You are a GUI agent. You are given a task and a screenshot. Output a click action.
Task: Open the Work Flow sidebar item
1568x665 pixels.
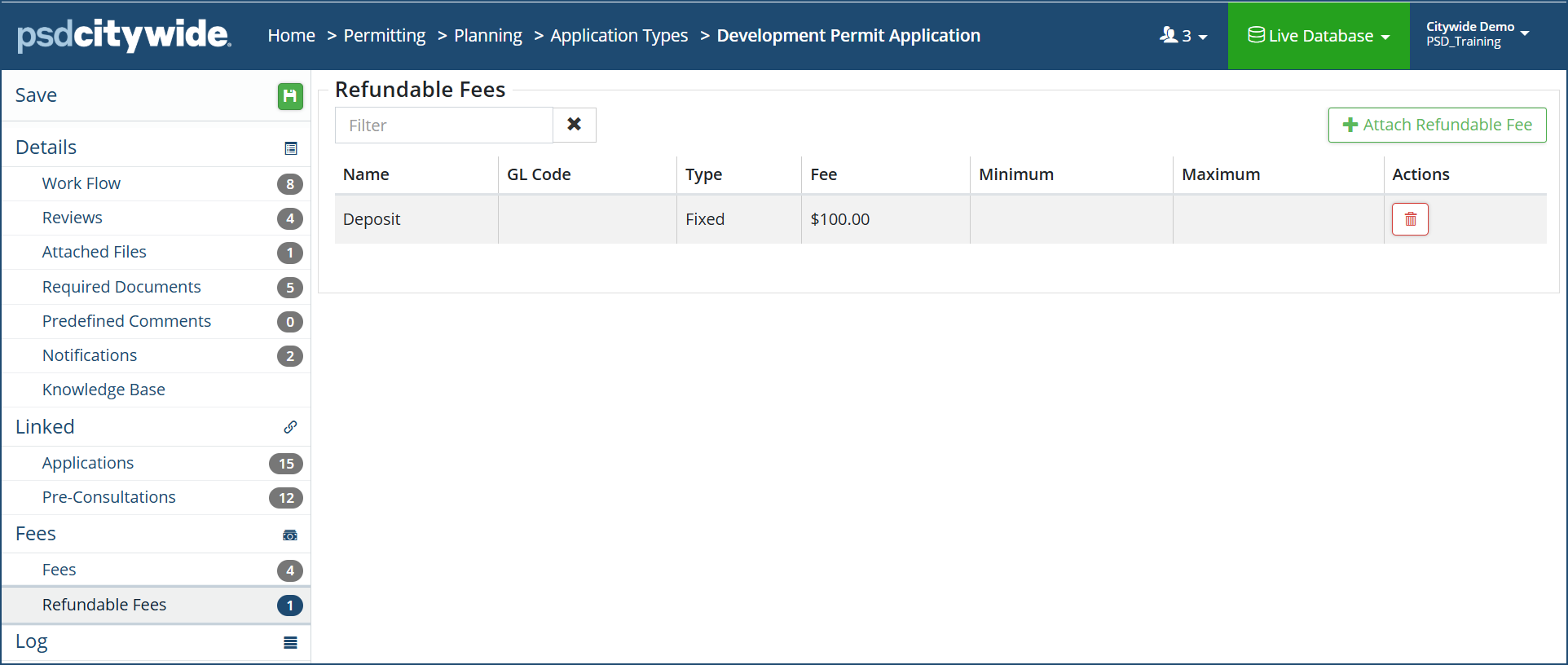(81, 183)
